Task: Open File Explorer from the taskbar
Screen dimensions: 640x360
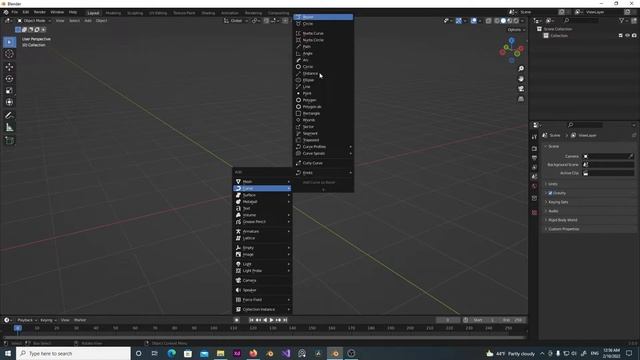Action: pos(220,353)
